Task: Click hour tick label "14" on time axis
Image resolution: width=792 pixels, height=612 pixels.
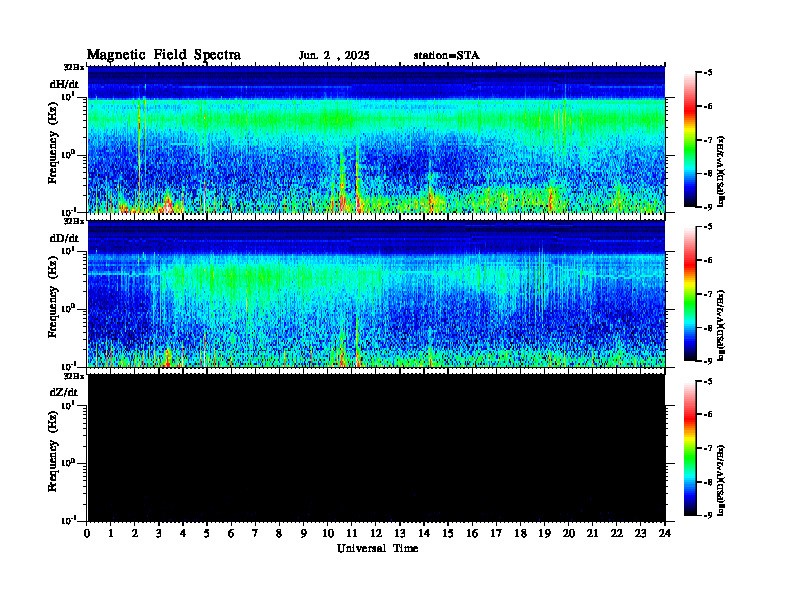Action: [424, 534]
